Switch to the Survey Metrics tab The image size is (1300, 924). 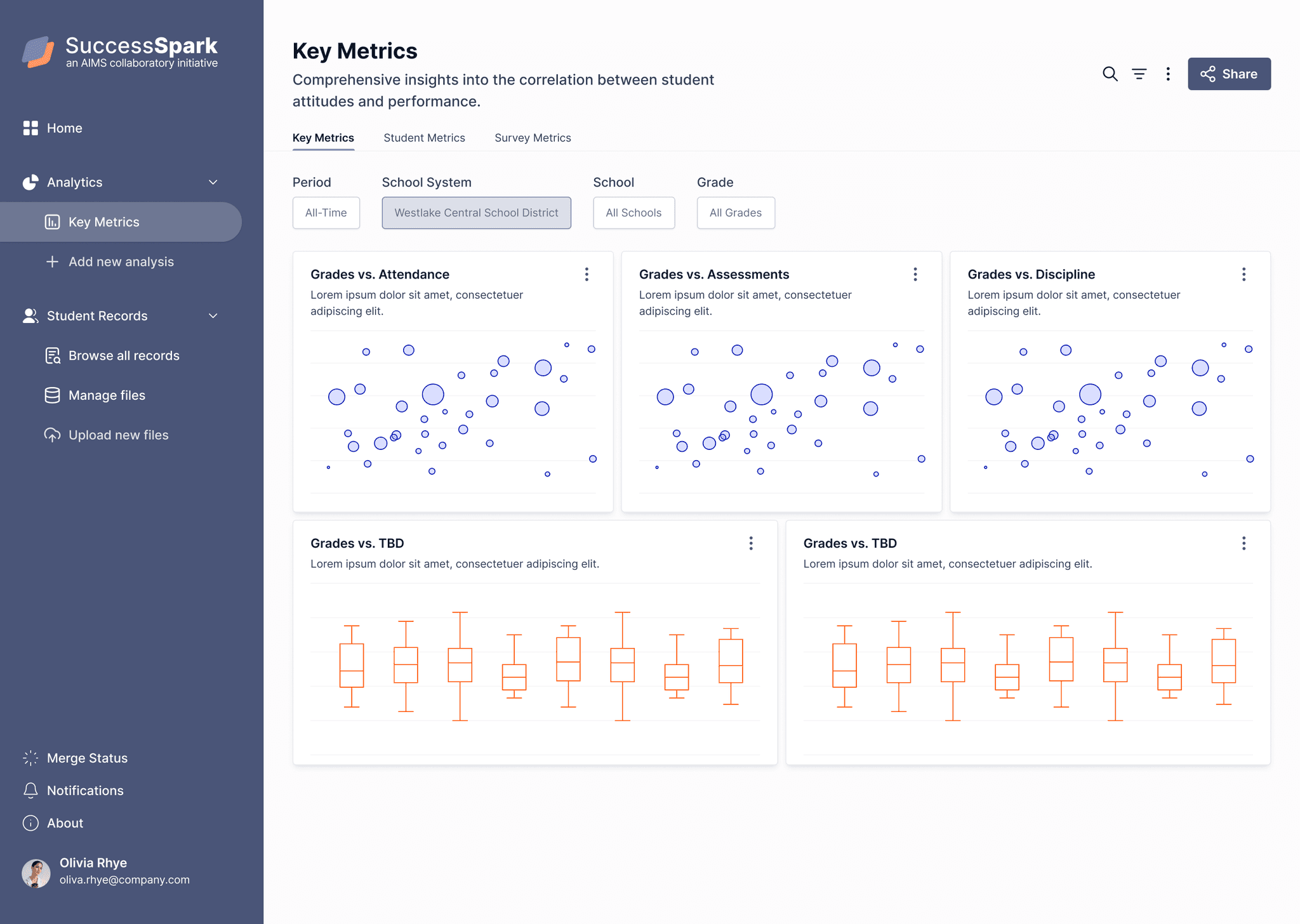(x=533, y=138)
